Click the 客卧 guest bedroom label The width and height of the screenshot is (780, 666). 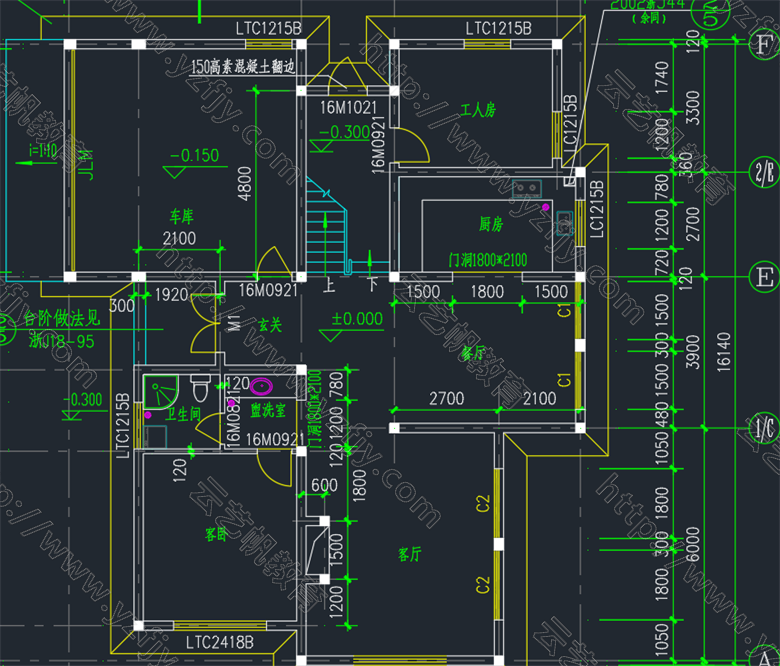216,534
